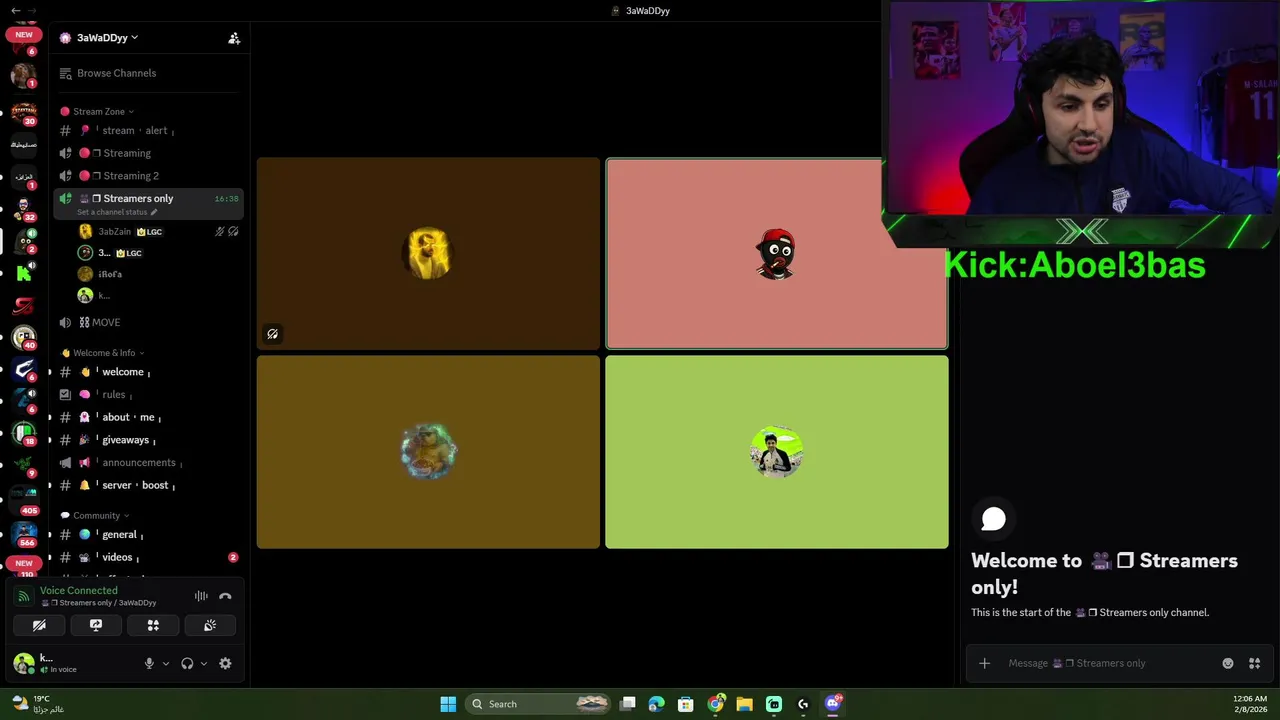Open microphone input options arrow
This screenshot has height=720, width=1280.
coord(166,663)
